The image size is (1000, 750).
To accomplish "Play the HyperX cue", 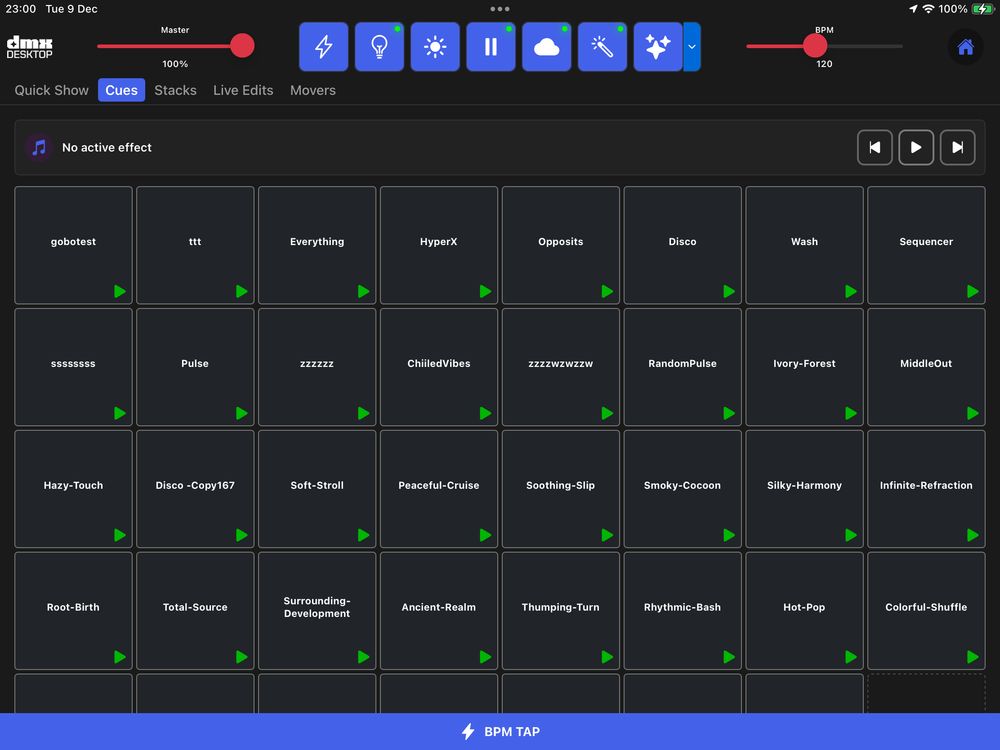I will point(485,291).
